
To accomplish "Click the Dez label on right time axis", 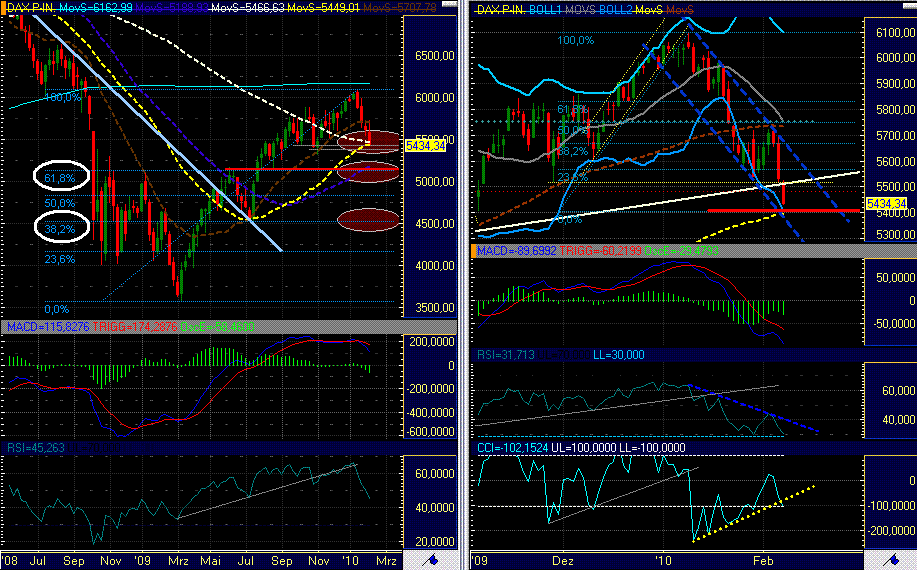I will 563,561.
